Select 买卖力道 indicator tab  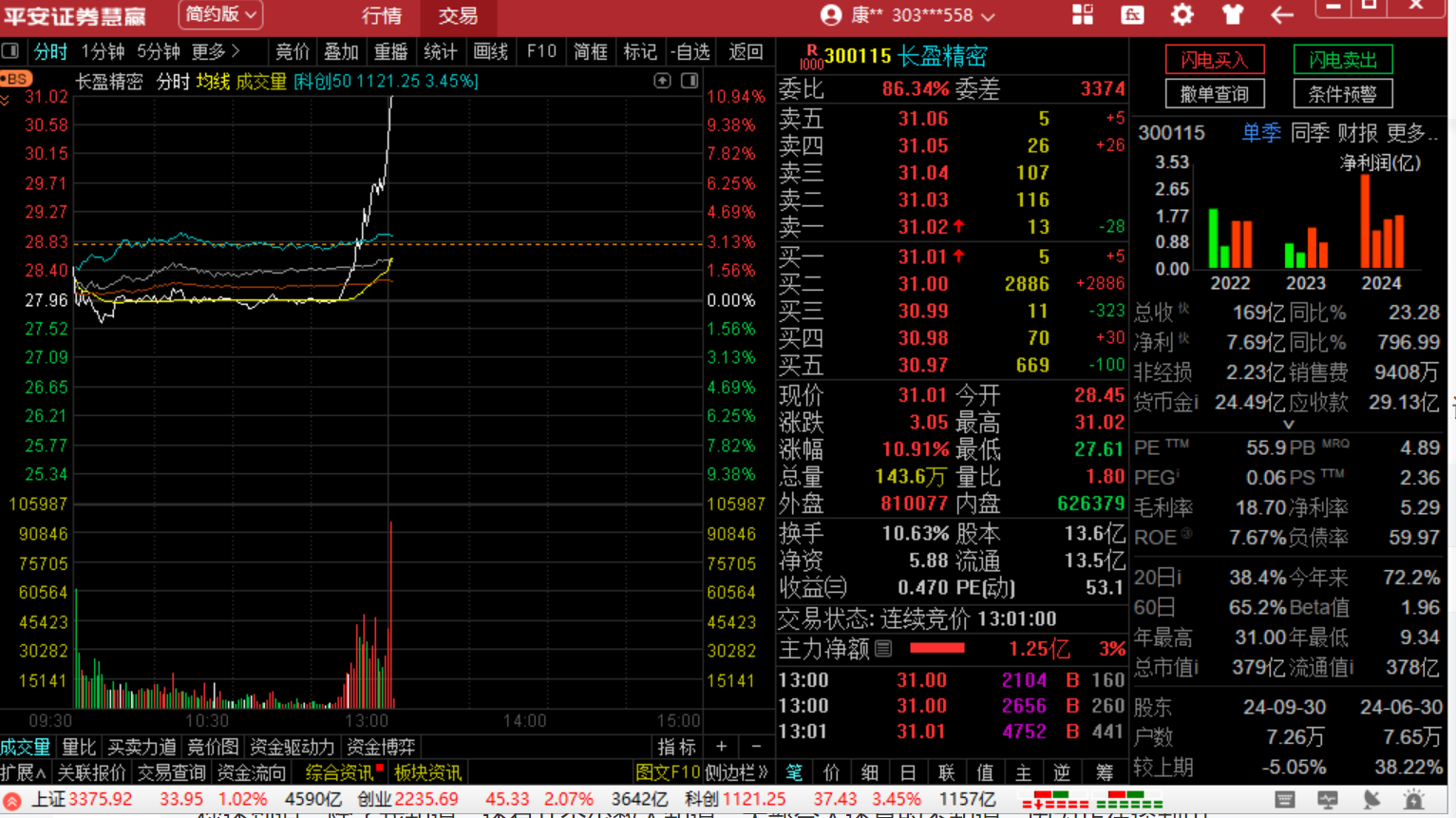(x=142, y=748)
